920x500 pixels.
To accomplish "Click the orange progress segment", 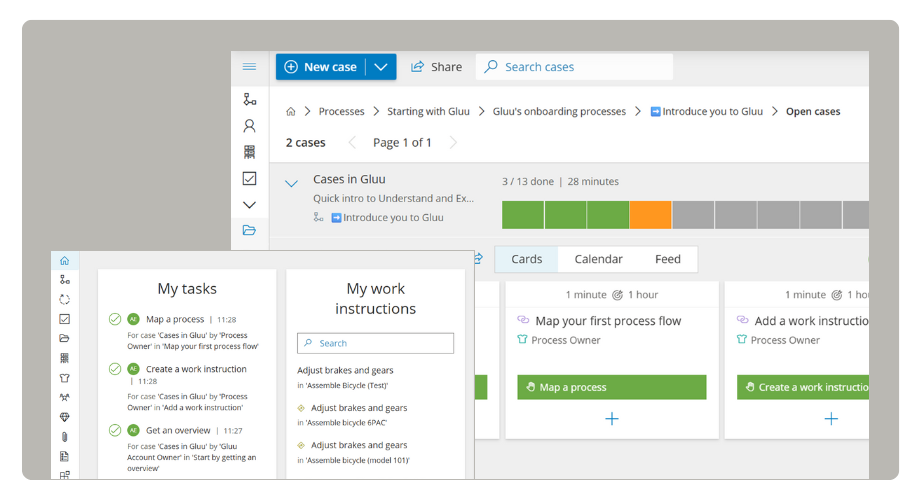I will tap(651, 215).
